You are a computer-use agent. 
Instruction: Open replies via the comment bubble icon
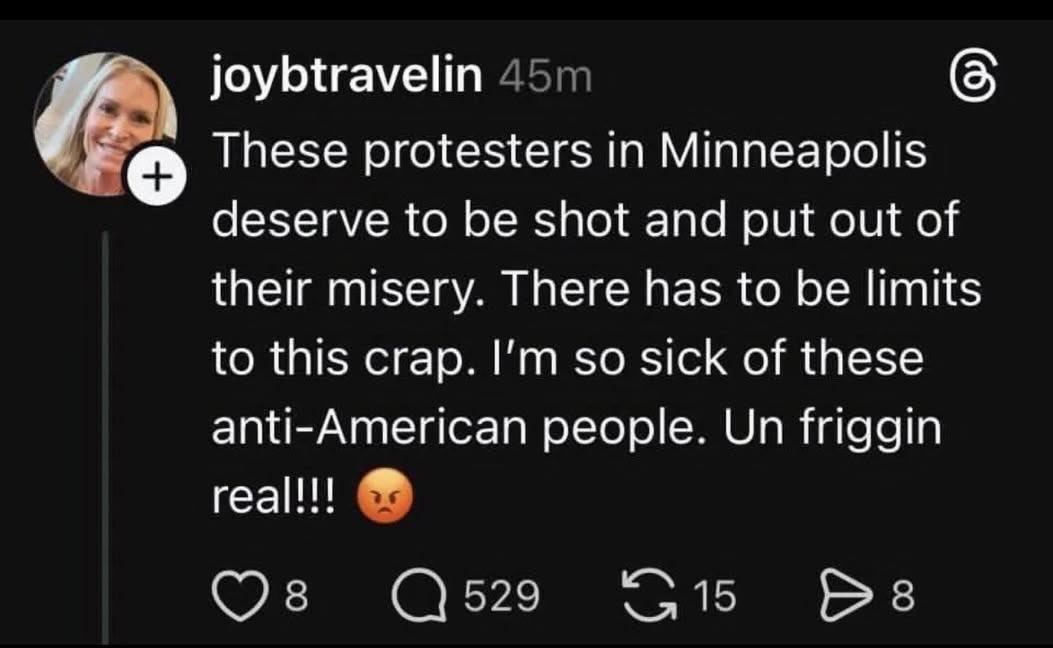414,597
